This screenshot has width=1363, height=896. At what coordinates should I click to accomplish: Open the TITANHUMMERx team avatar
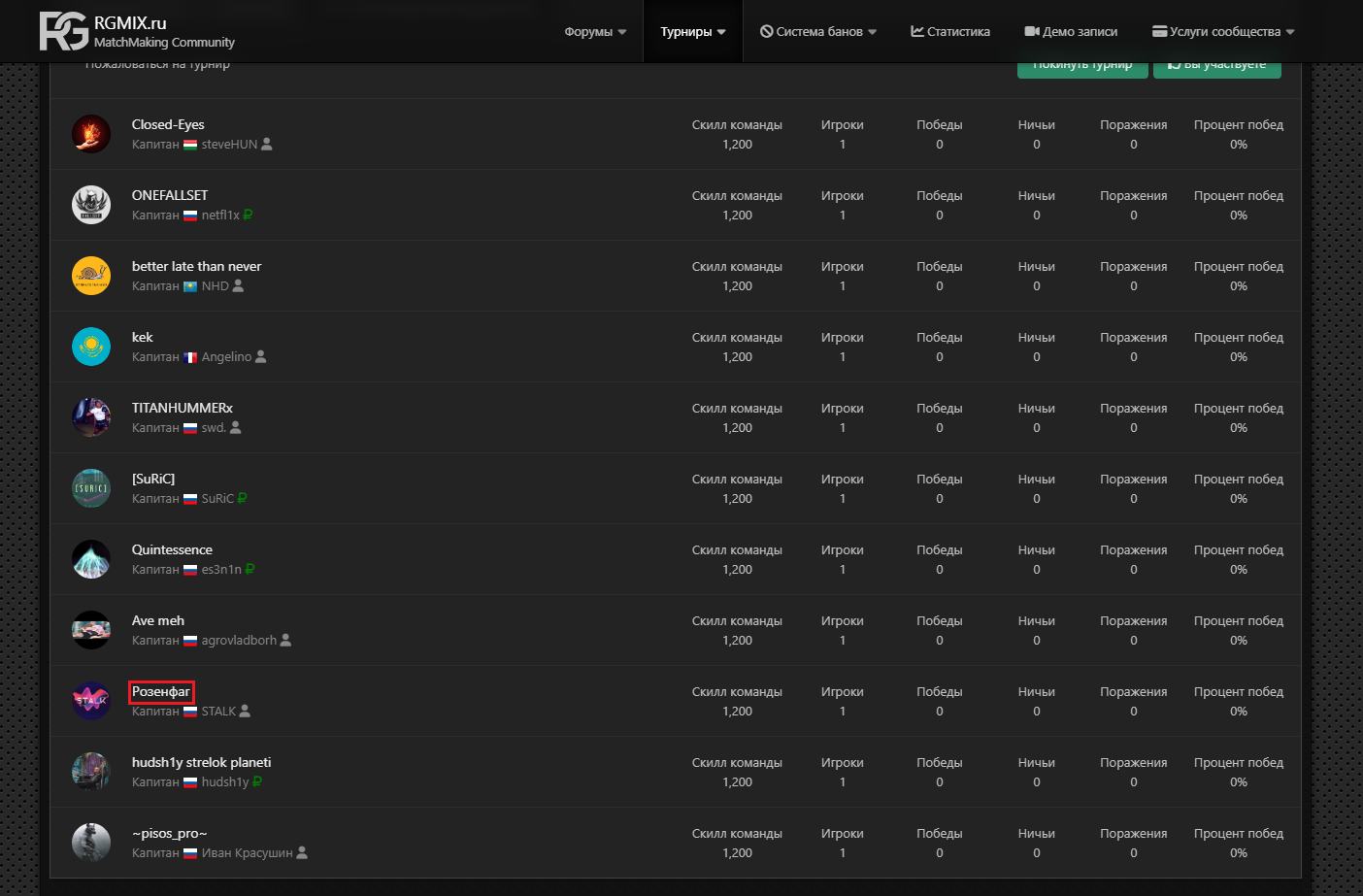click(x=91, y=417)
